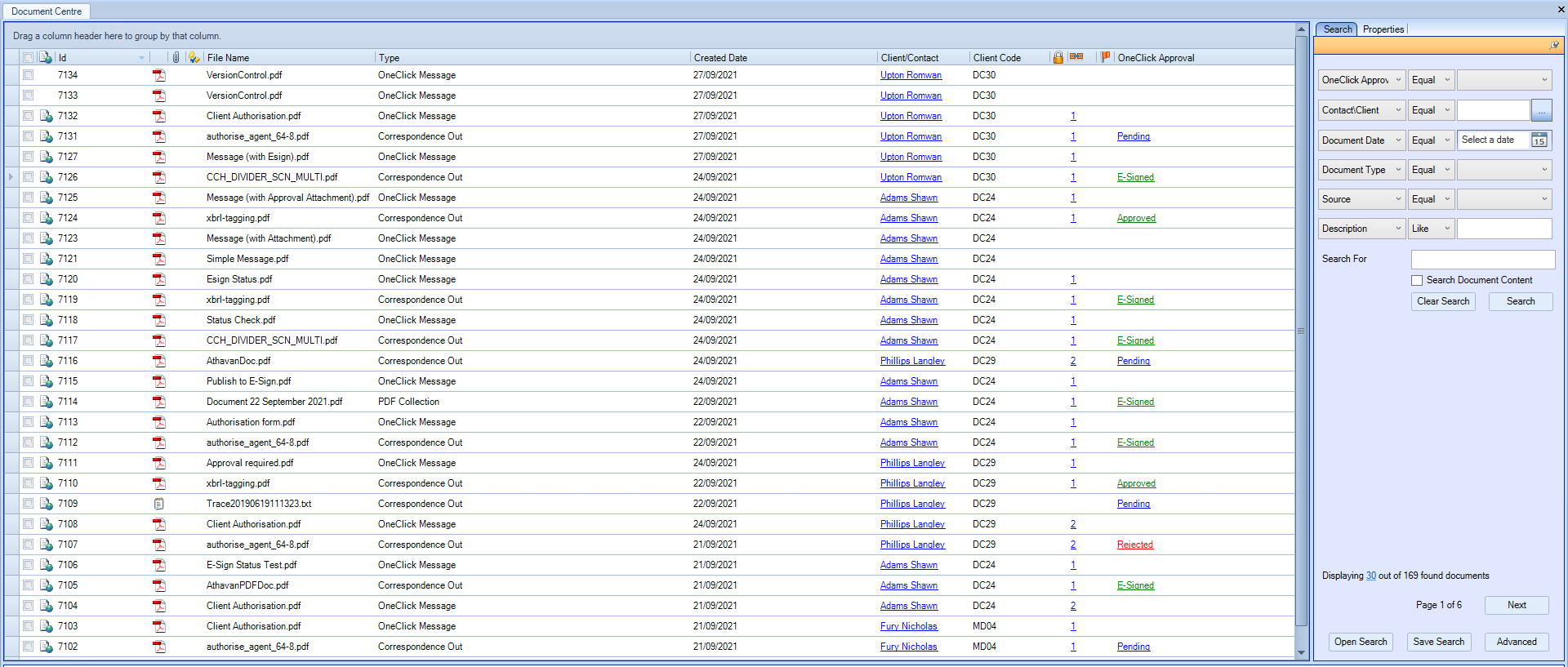The height and width of the screenshot is (667, 1568).
Task: Click the linked documents column header icon
Action: pos(1076,57)
